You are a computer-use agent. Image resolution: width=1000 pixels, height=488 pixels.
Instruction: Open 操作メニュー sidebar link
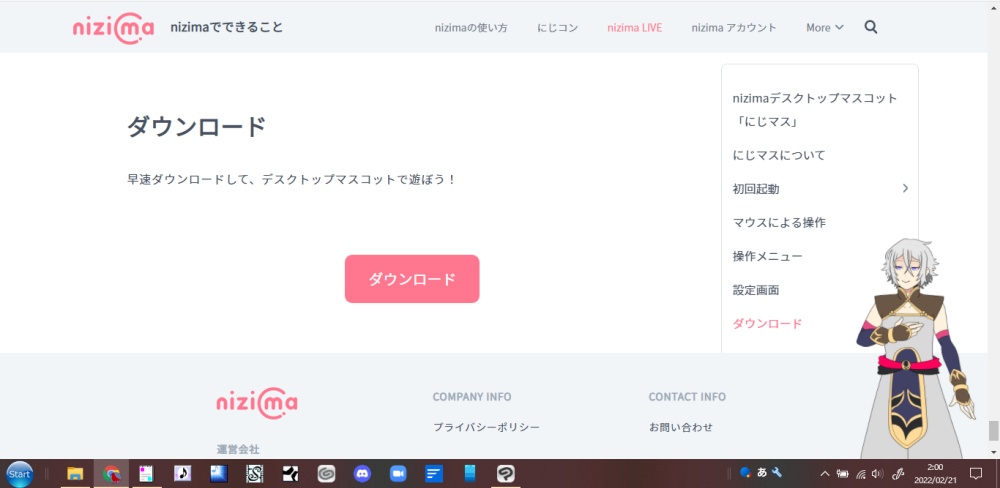(767, 256)
